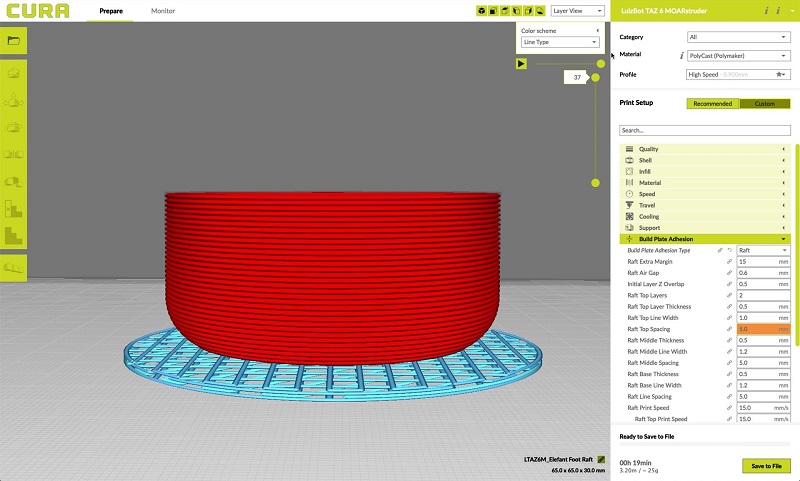The height and width of the screenshot is (481, 800).
Task: Click the 3D isometric camera view icon
Action: pyautogui.click(x=481, y=11)
